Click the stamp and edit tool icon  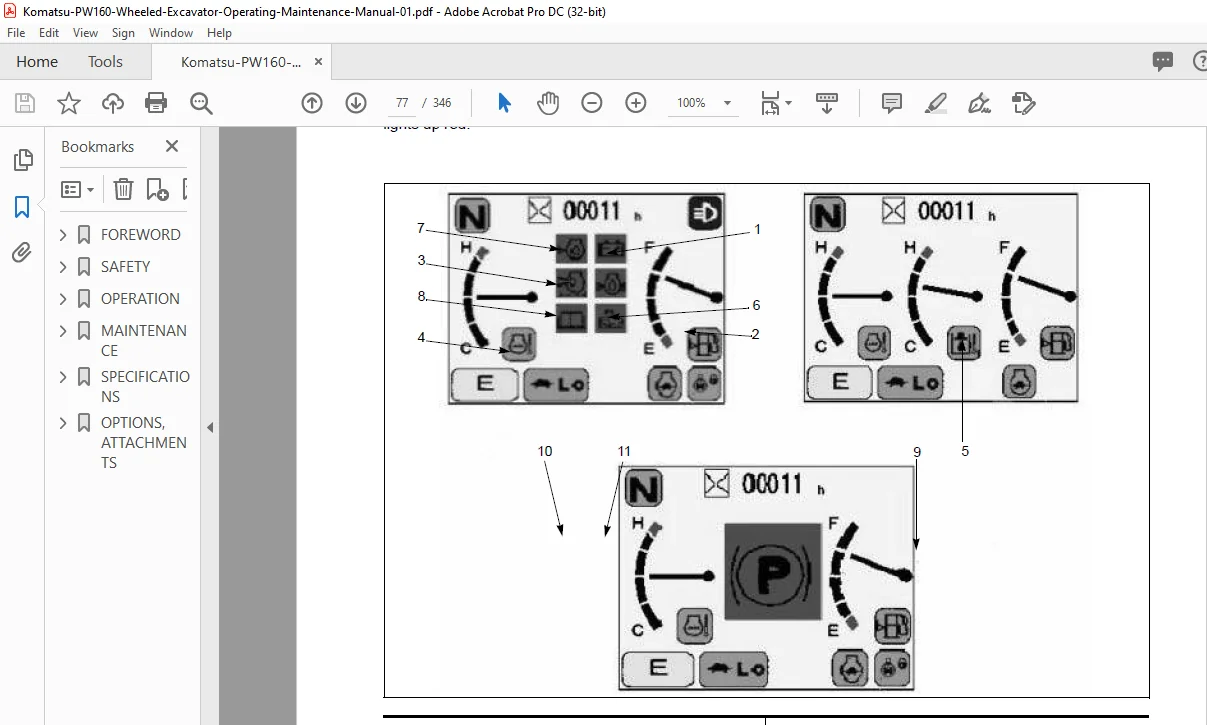(1023, 103)
